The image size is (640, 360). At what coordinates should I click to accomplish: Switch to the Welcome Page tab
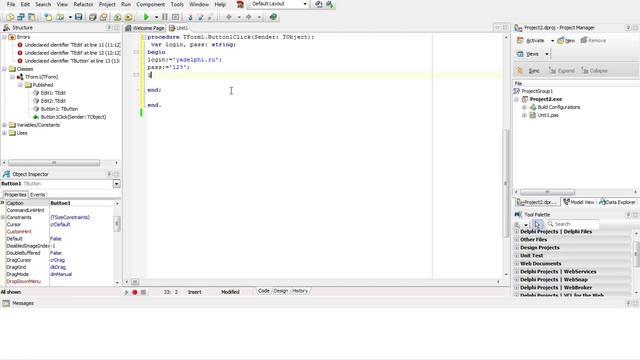point(145,28)
